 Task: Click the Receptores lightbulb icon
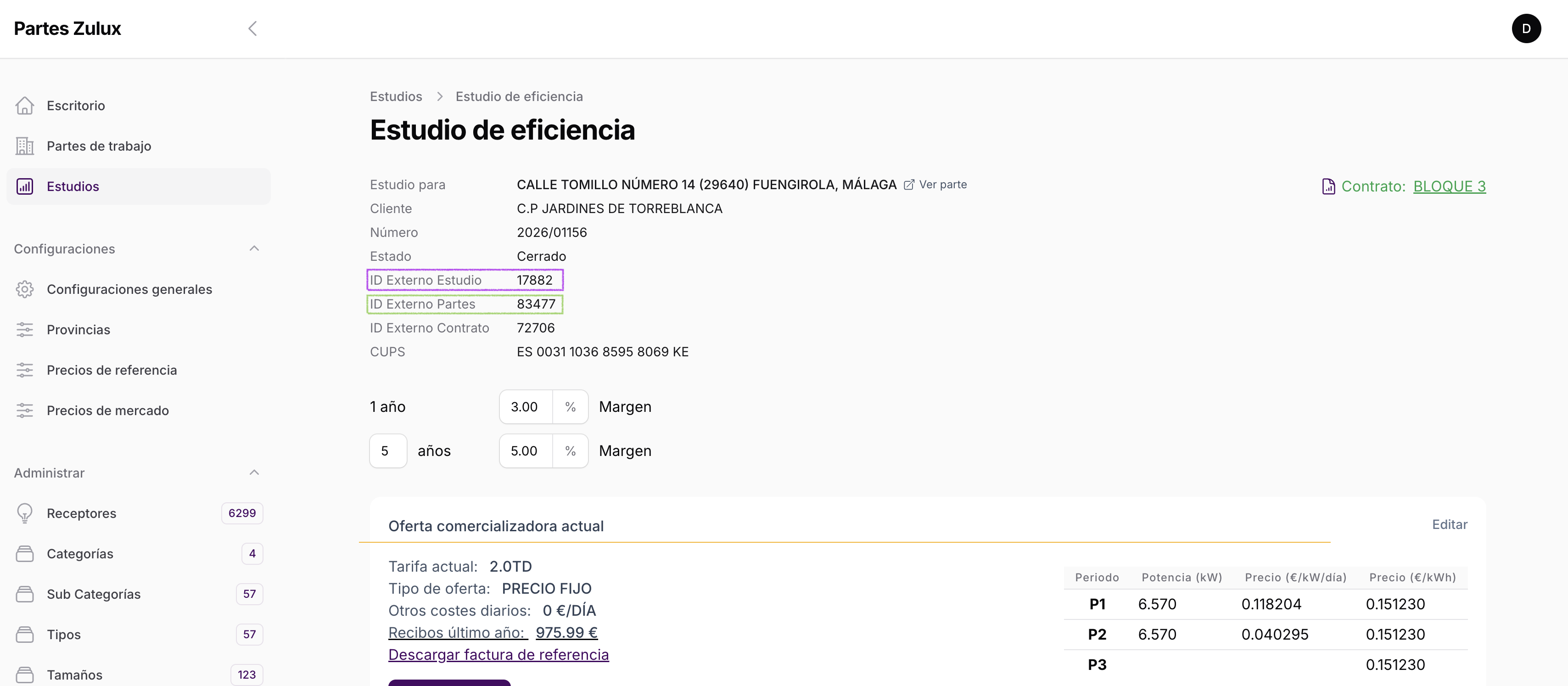click(x=25, y=513)
